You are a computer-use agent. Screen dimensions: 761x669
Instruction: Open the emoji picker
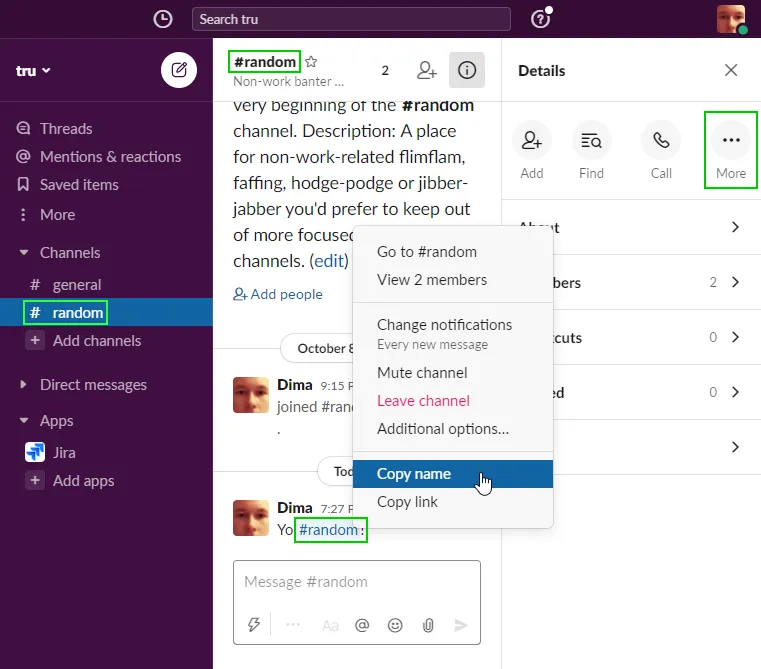(395, 625)
